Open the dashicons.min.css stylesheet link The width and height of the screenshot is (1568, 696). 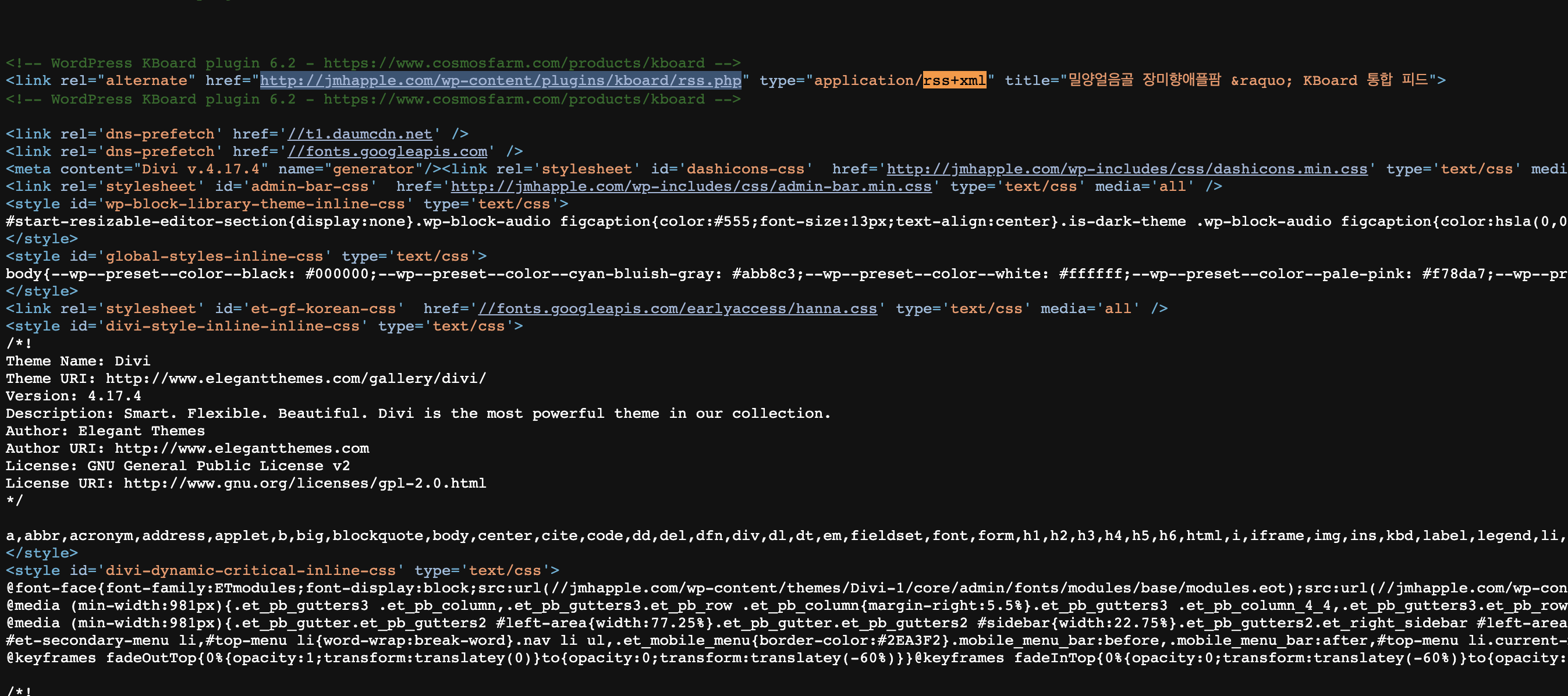pyautogui.click(x=1127, y=169)
